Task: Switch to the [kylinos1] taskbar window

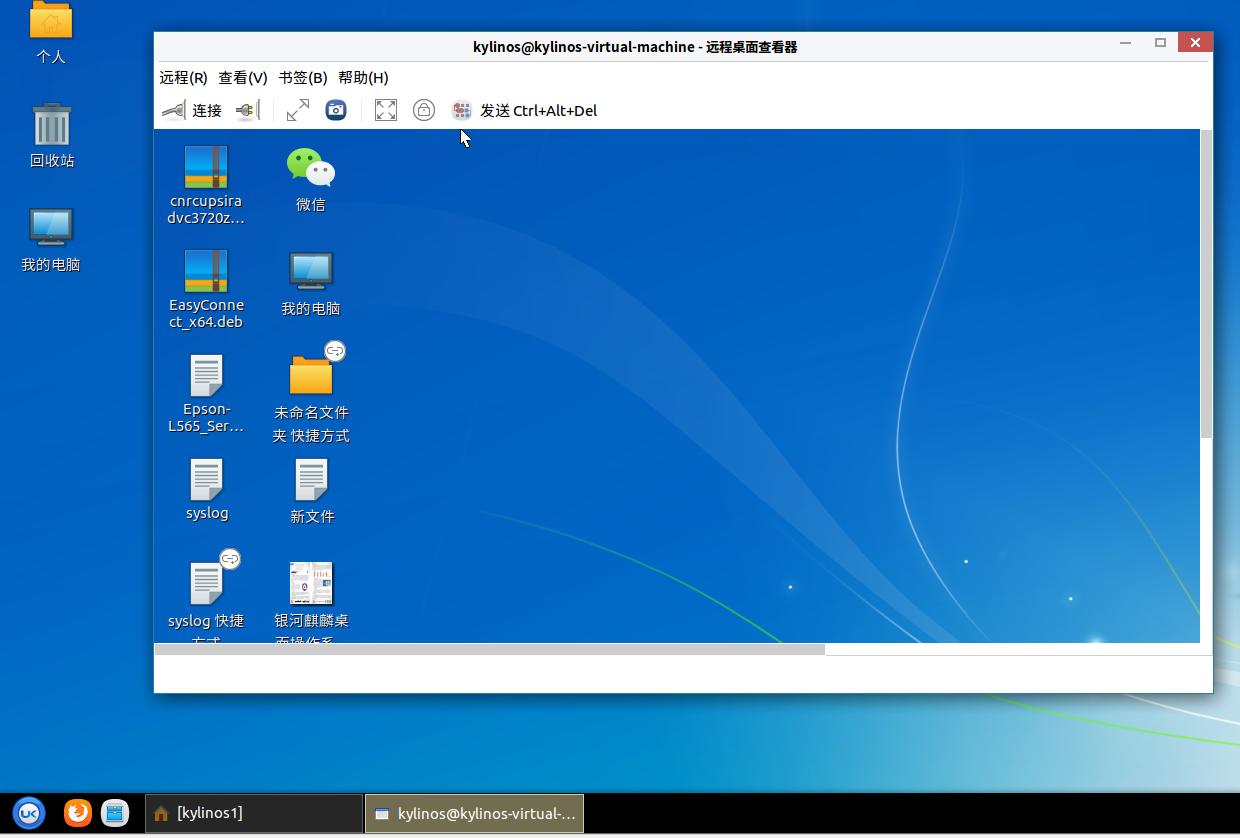Action: coord(254,813)
